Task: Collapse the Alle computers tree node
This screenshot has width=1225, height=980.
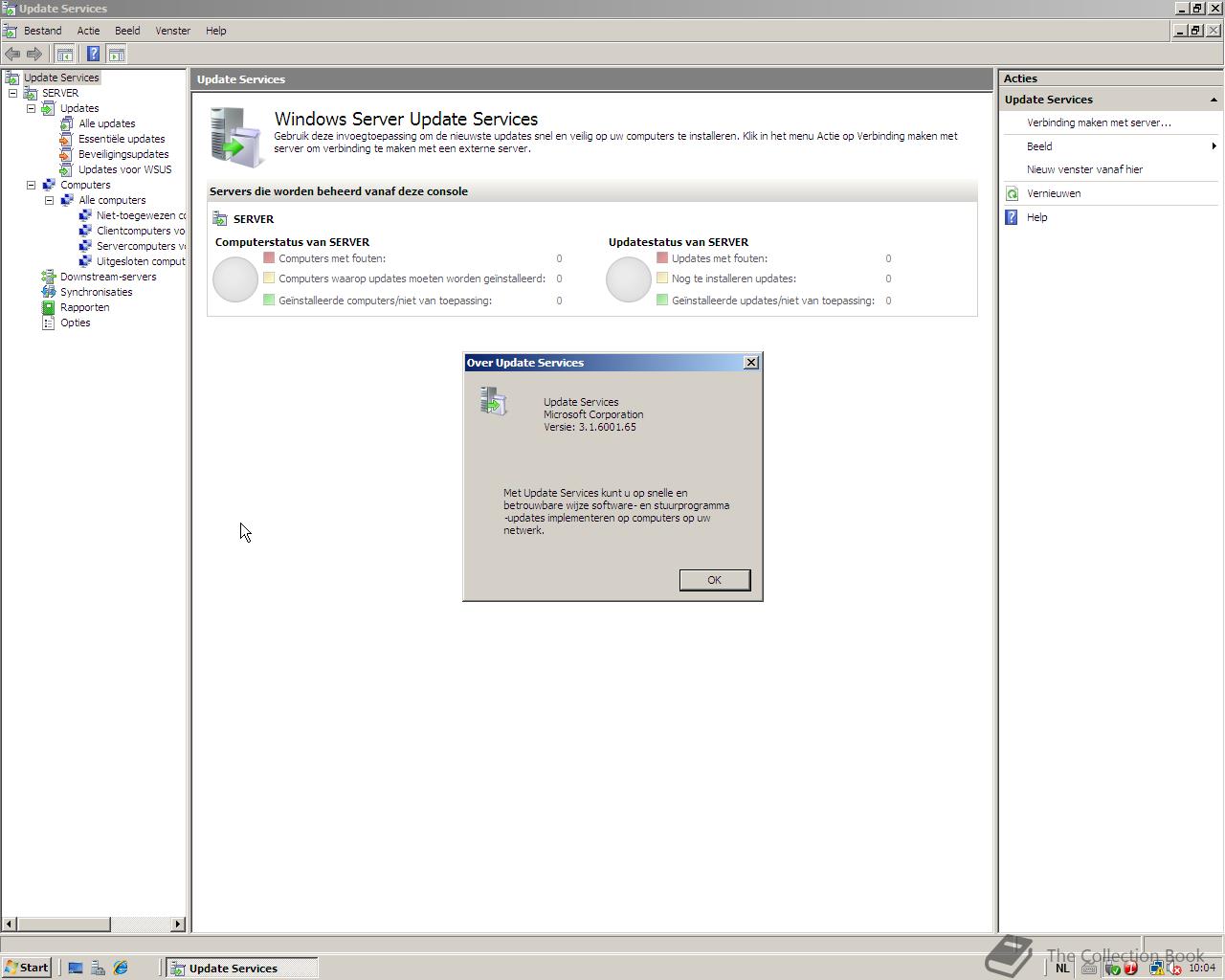Action: click(49, 200)
